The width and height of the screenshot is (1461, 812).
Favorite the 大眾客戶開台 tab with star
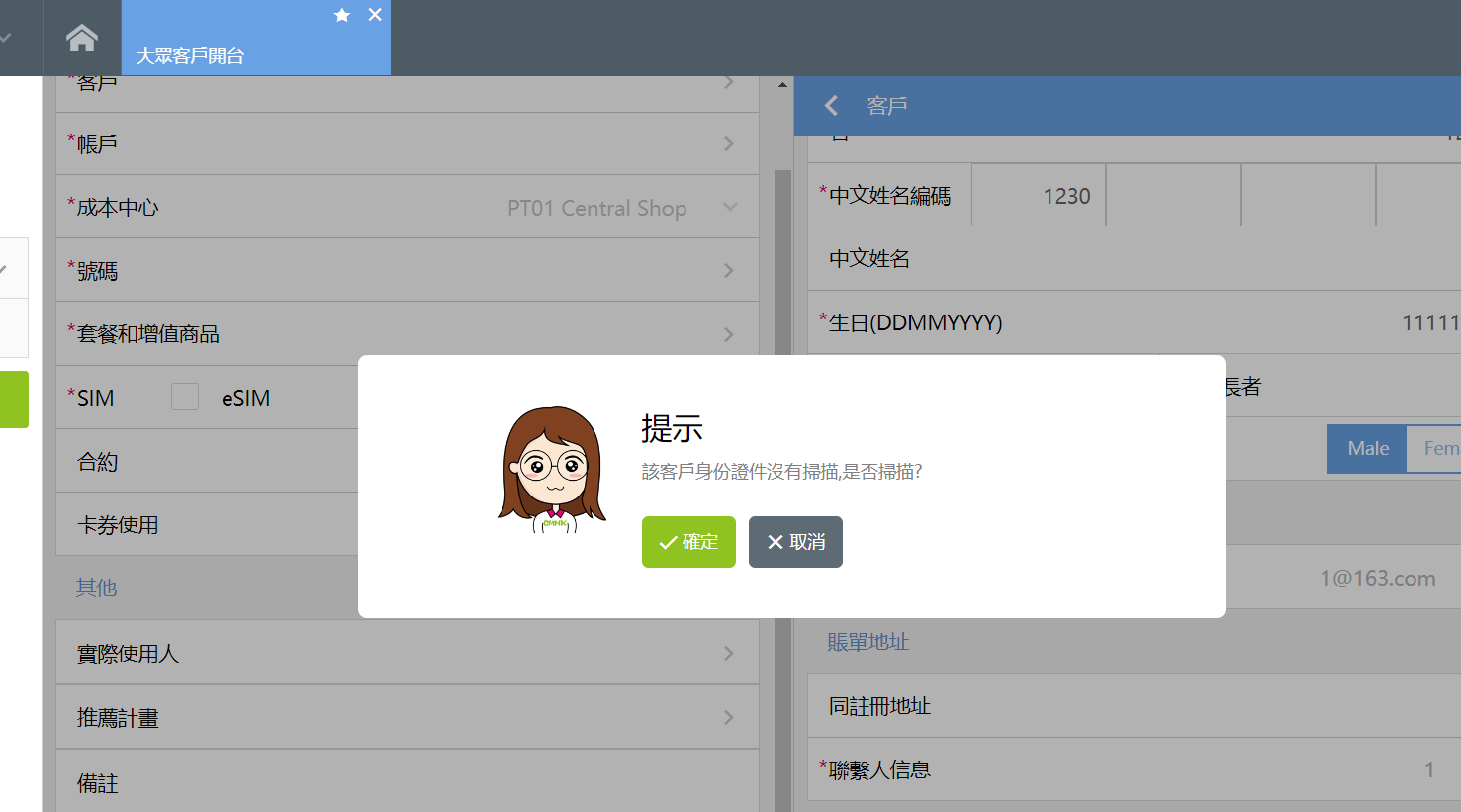pos(342,15)
